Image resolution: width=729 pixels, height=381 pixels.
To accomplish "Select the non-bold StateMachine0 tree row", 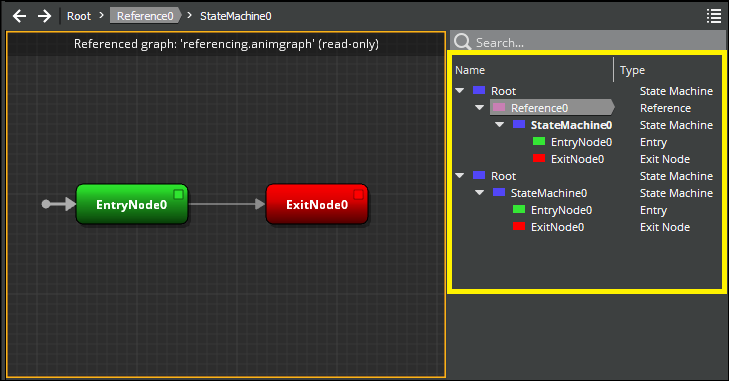I will (549, 193).
